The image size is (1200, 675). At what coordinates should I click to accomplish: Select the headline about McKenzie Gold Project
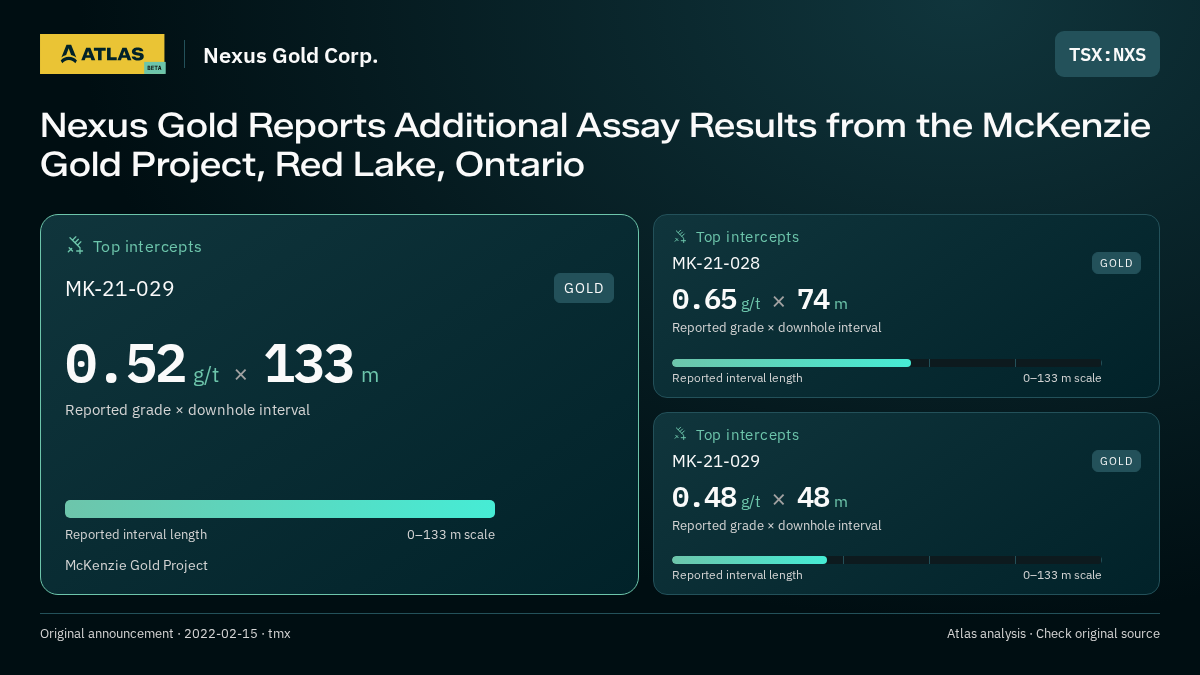point(595,144)
